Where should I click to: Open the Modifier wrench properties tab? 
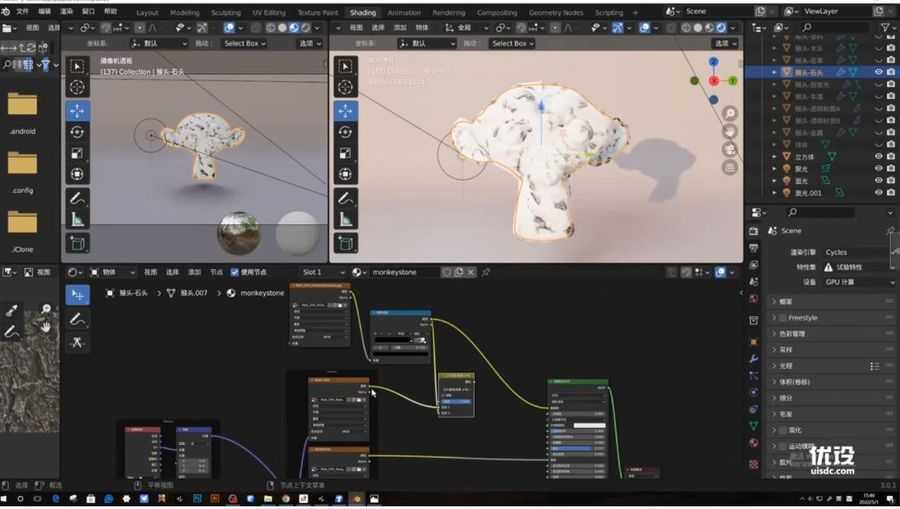[x=754, y=359]
